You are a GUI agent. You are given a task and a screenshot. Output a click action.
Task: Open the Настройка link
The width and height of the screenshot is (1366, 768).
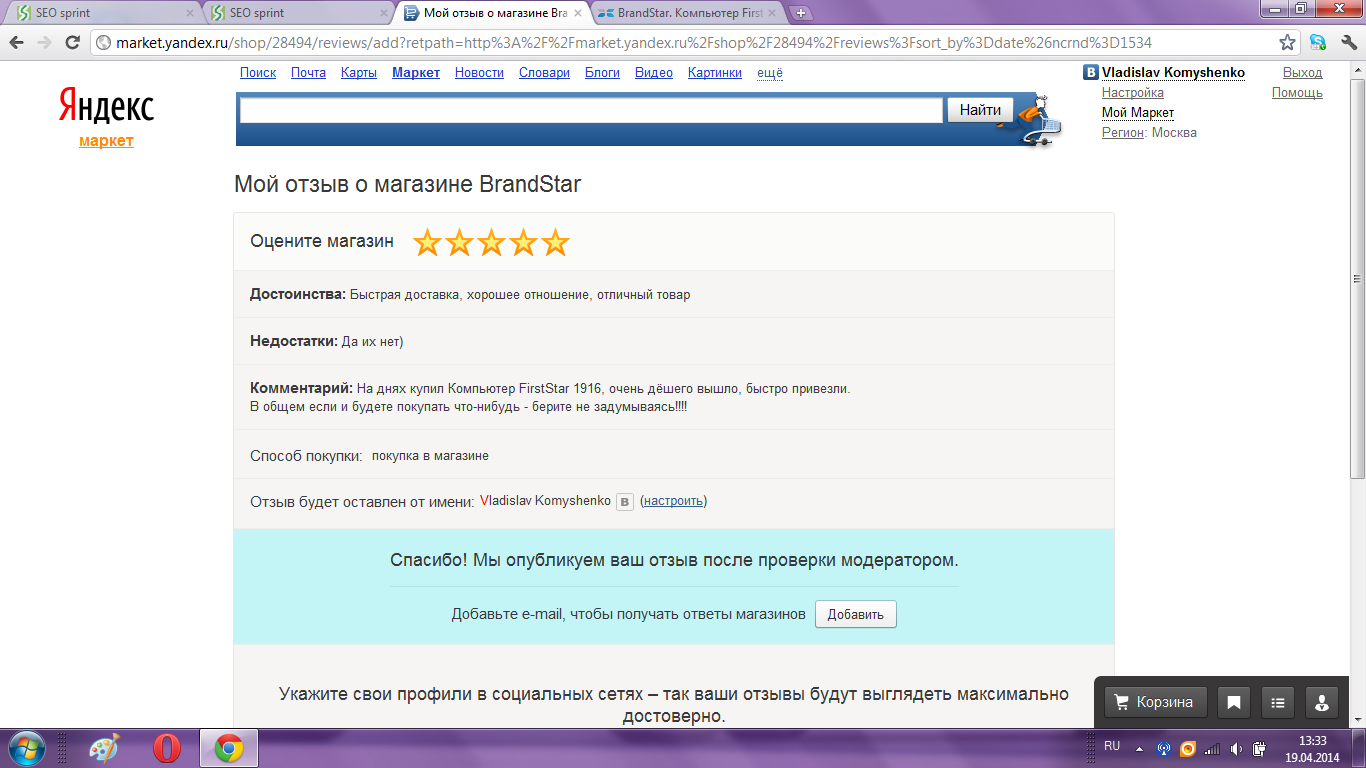pyautogui.click(x=1133, y=93)
